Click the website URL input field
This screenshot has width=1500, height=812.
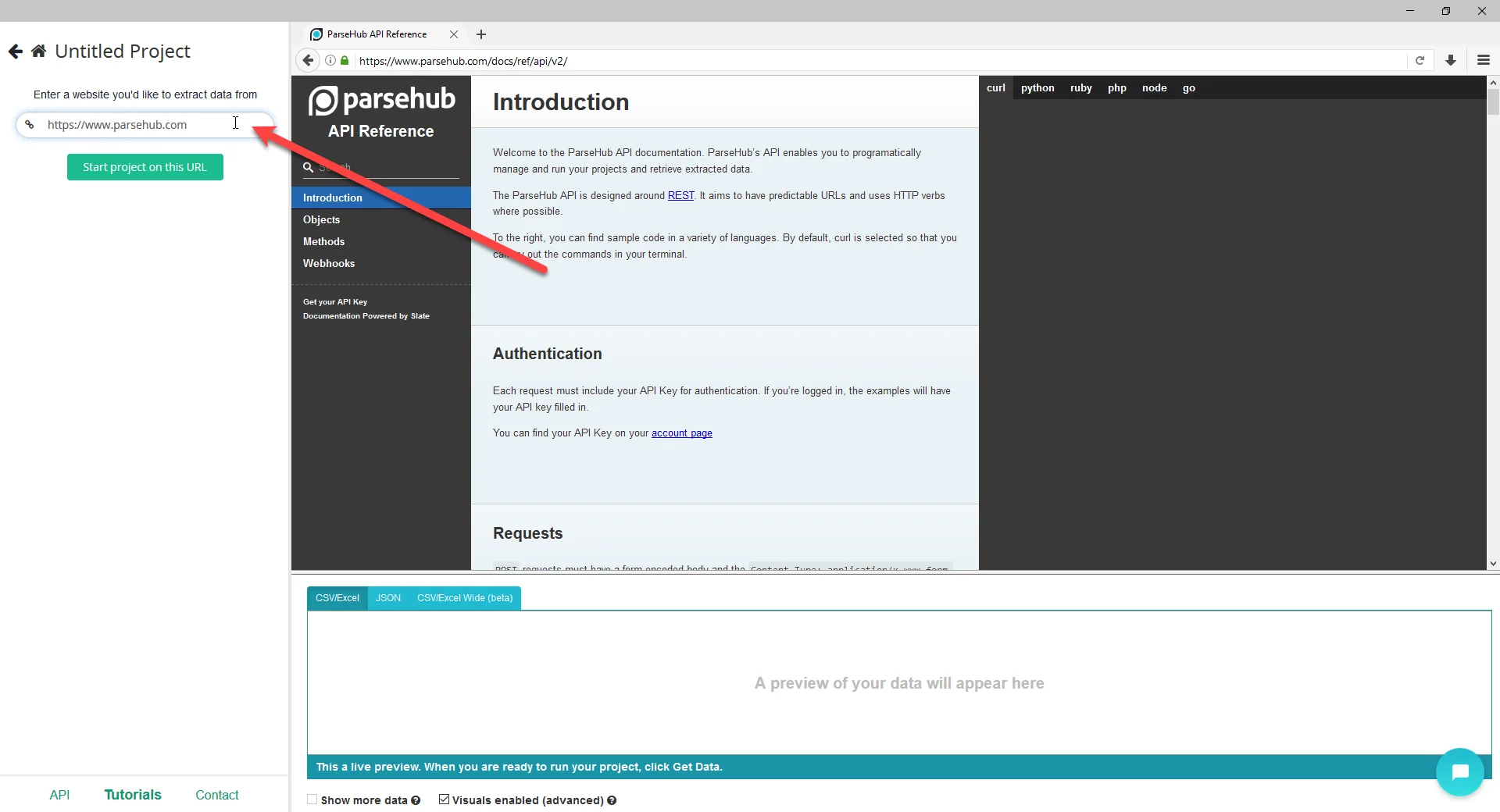[145, 125]
